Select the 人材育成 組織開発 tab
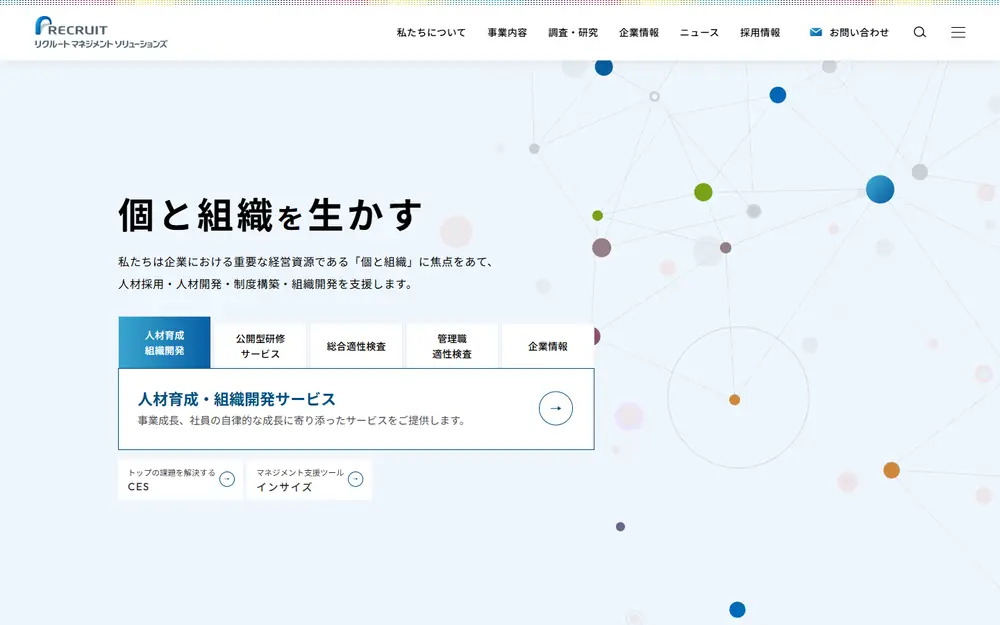The width and height of the screenshot is (1000, 625). coord(165,342)
